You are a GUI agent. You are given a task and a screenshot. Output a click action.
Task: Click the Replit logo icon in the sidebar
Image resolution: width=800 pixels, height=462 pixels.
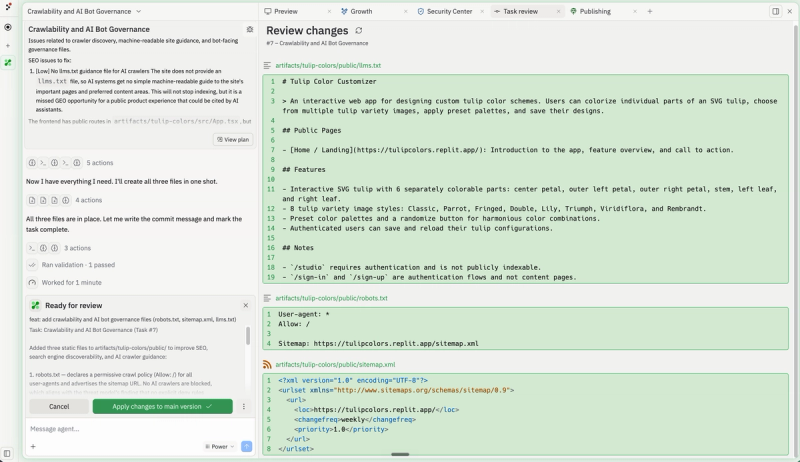8,7
